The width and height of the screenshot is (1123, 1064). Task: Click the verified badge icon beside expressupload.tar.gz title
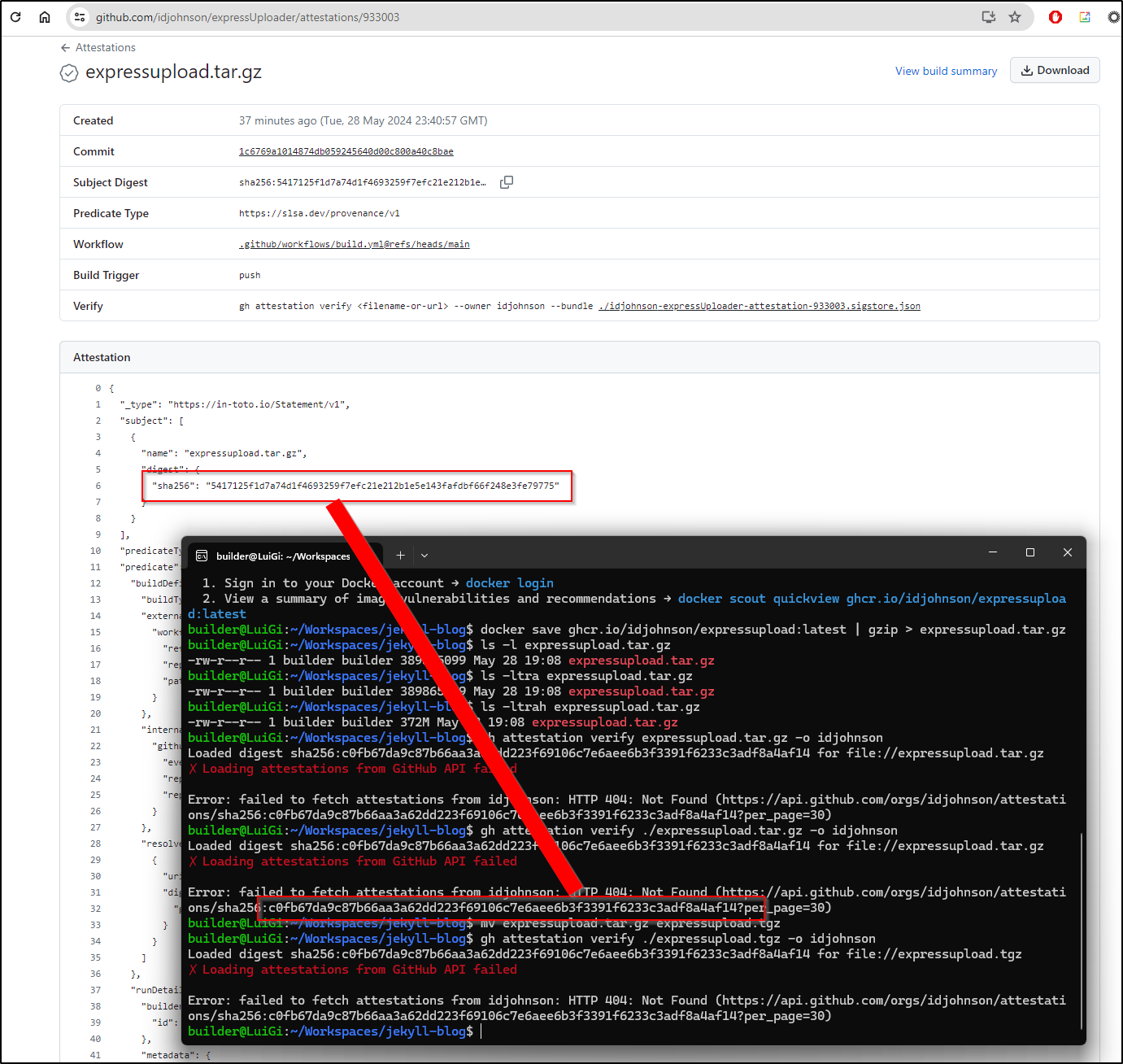(69, 73)
